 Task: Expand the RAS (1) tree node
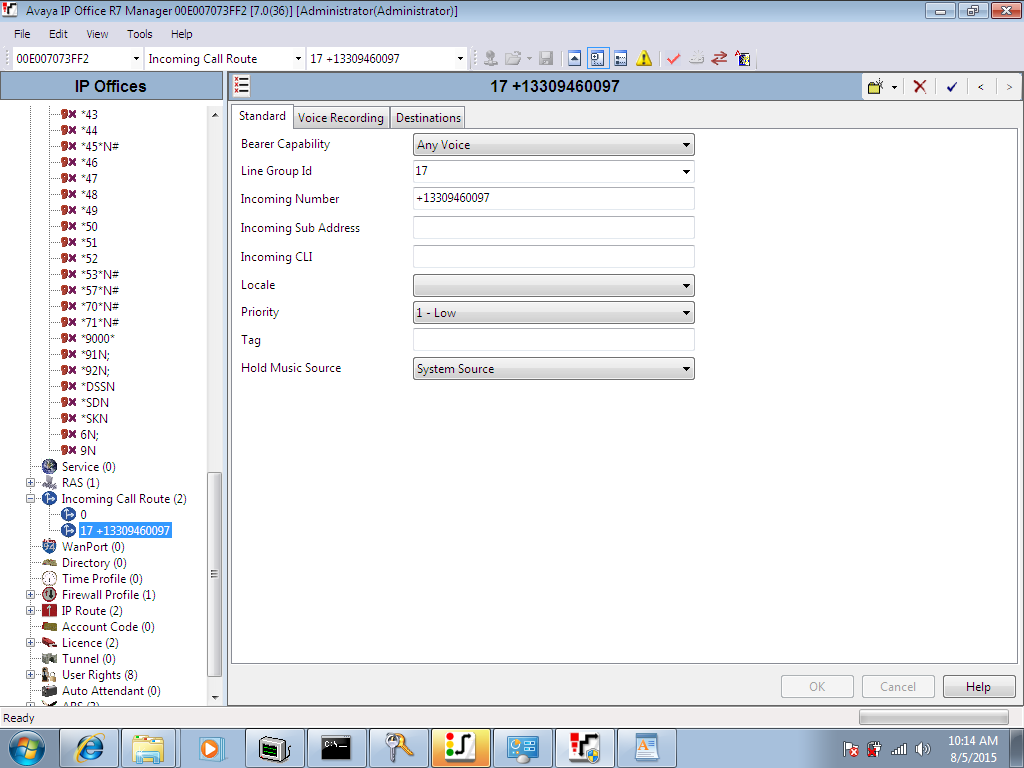(x=30, y=483)
